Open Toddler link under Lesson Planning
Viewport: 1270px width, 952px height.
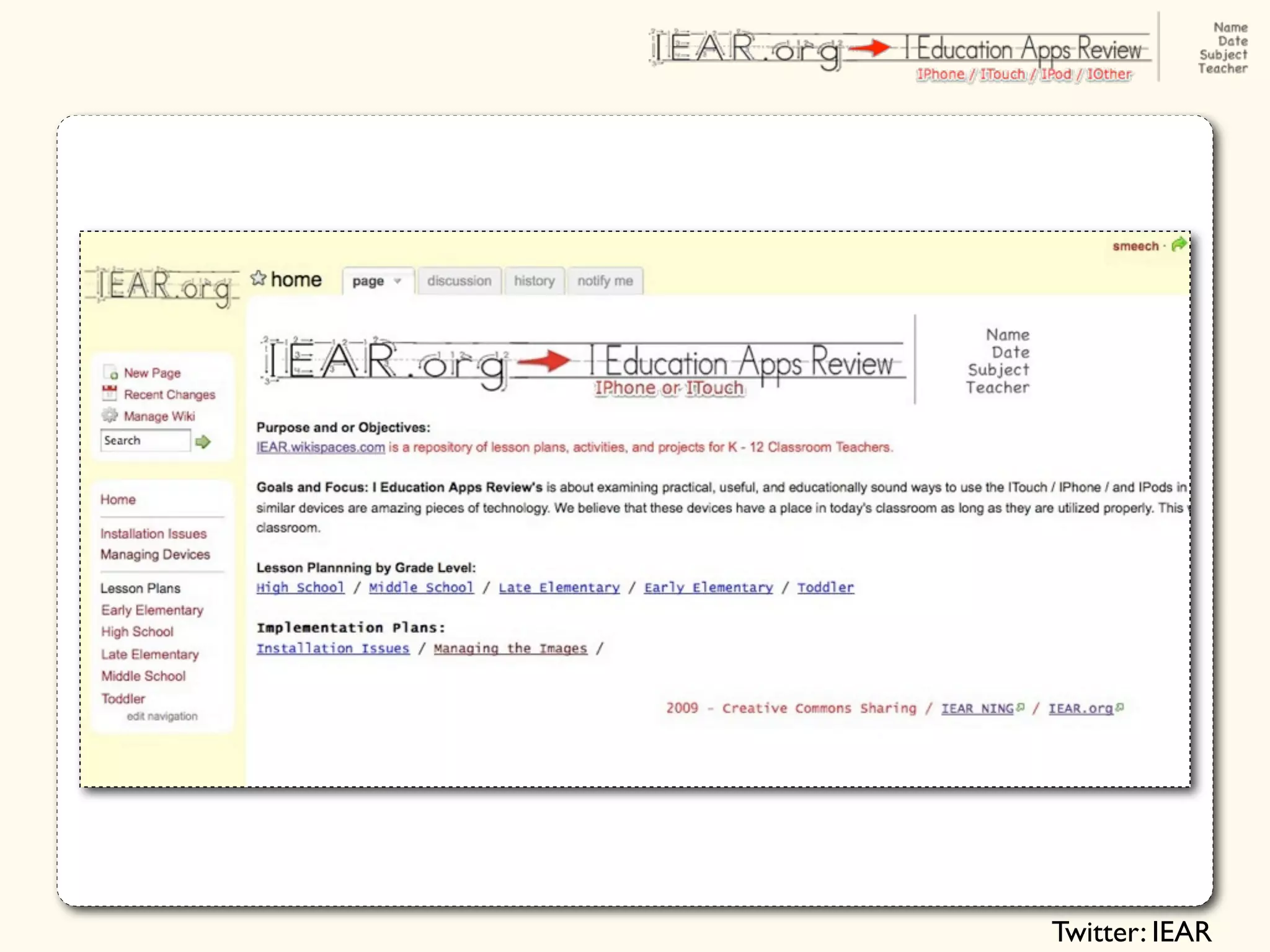[x=825, y=587]
